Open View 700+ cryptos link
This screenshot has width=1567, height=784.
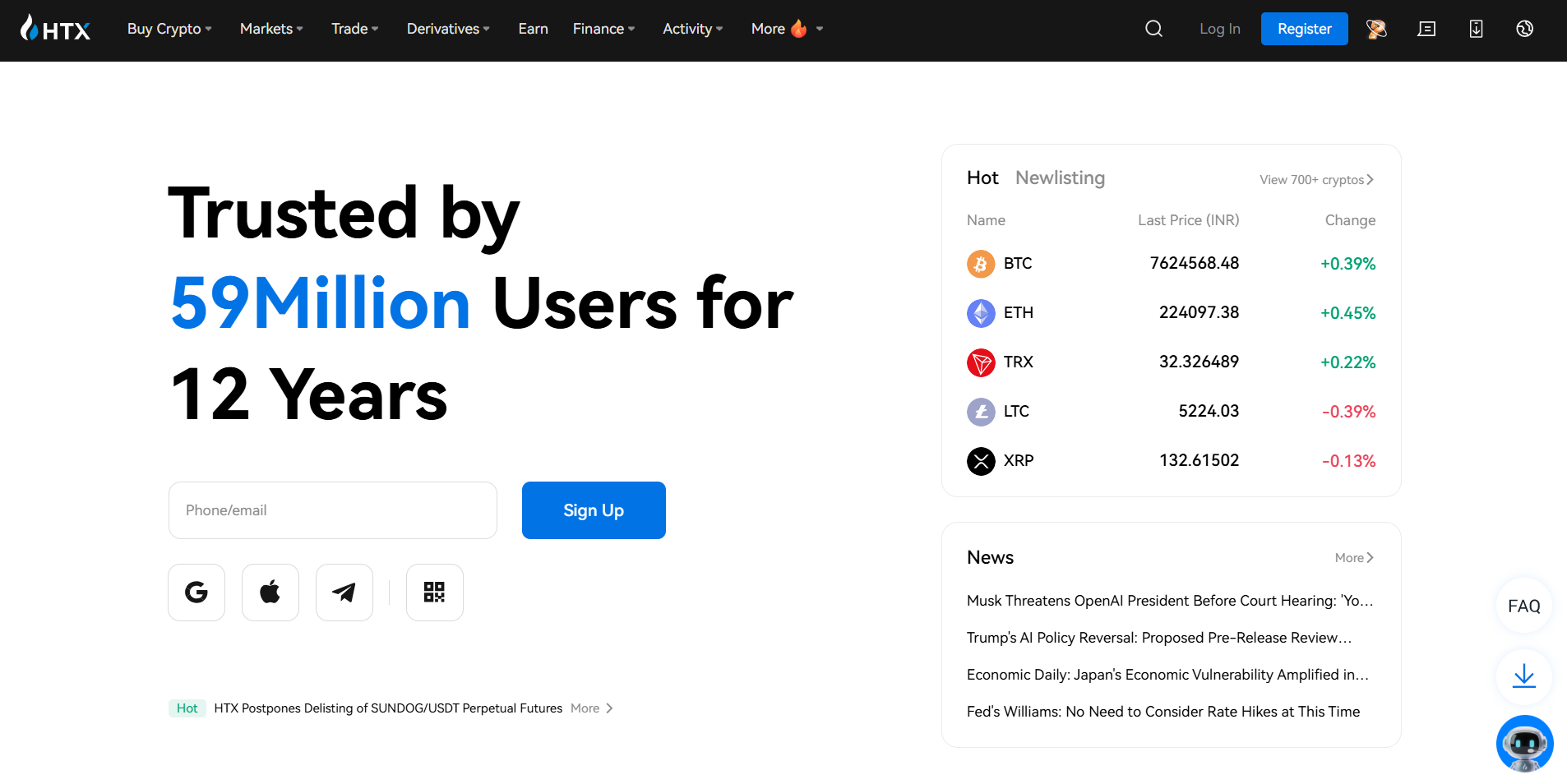point(1316,180)
